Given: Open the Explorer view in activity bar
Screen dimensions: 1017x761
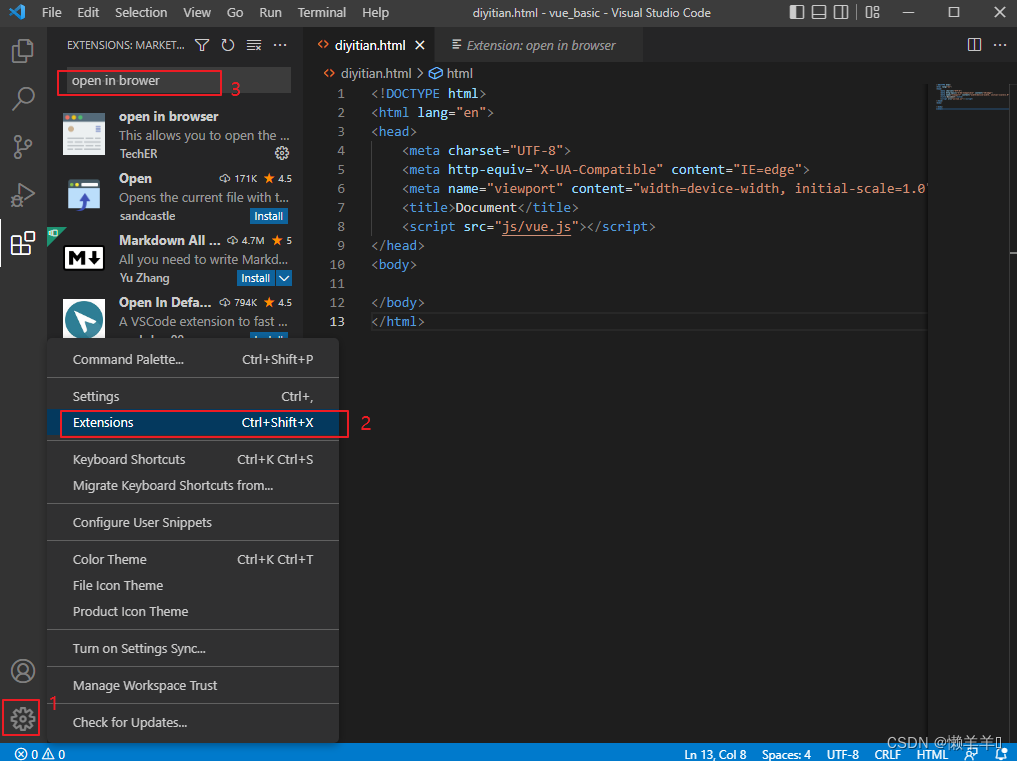Looking at the screenshot, I should [22, 50].
